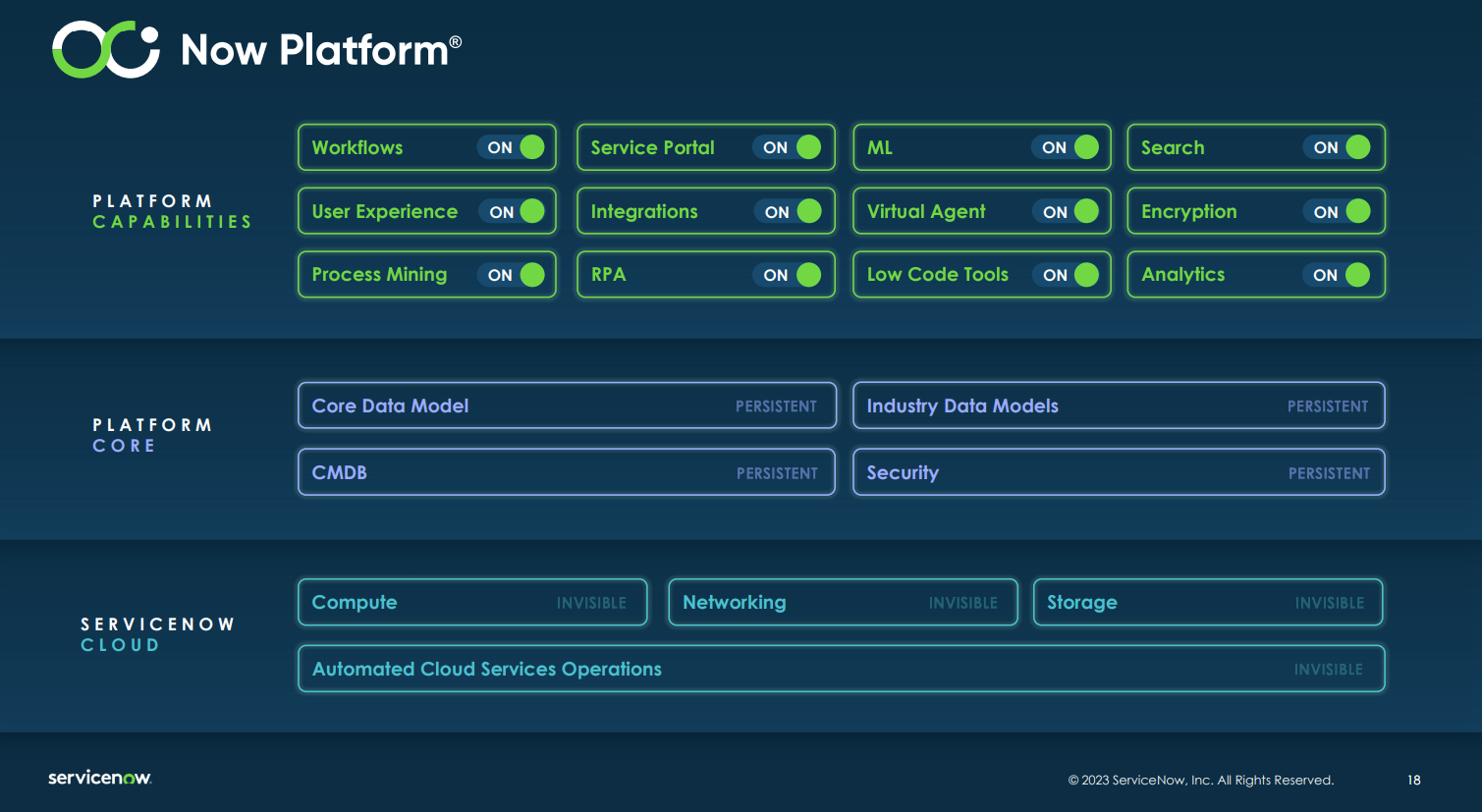1482x812 pixels.
Task: Click the Now Platform title text
Action: 321,49
